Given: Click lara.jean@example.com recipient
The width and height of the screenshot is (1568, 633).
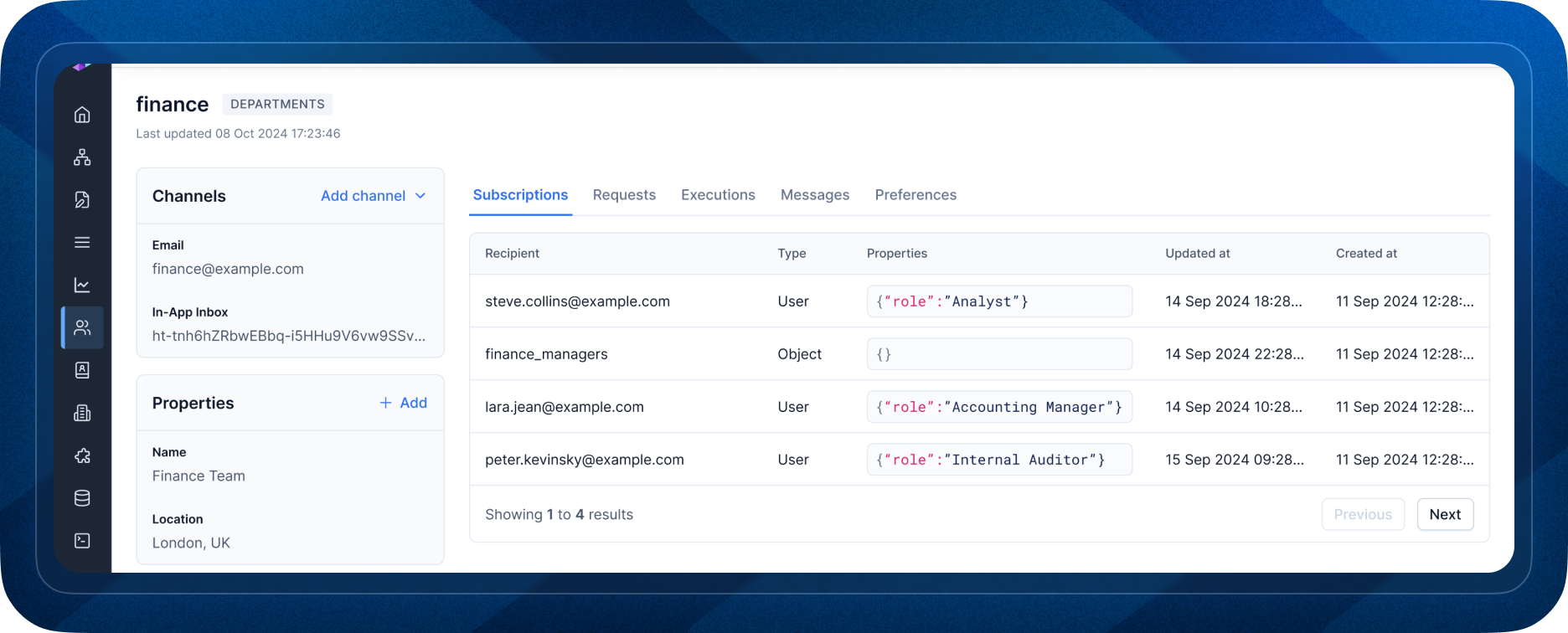Looking at the screenshot, I should (565, 407).
